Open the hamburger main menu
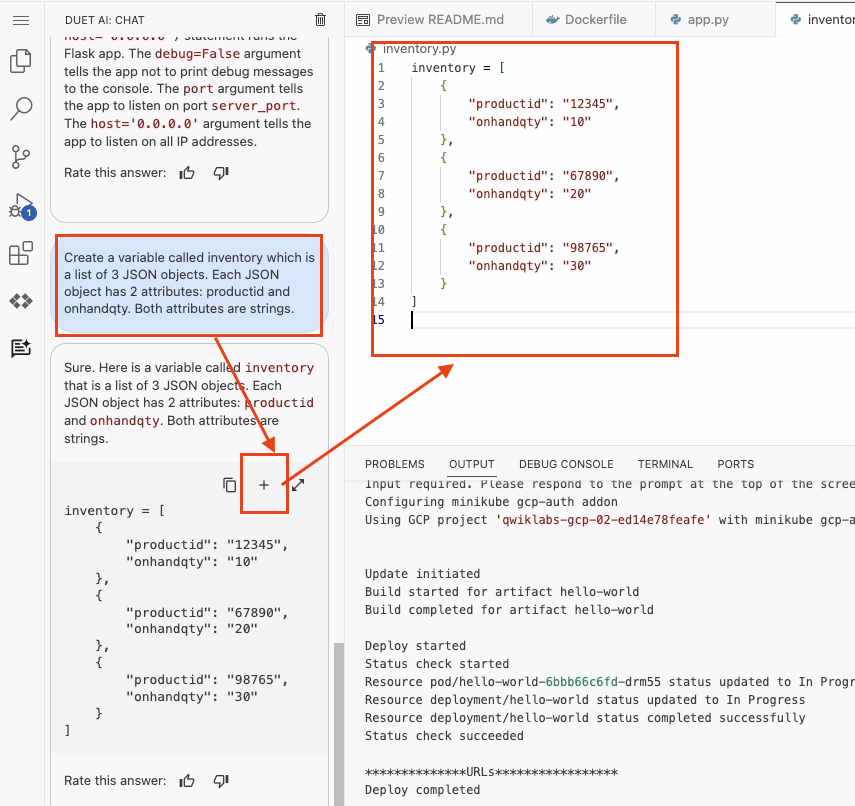 tap(21, 20)
